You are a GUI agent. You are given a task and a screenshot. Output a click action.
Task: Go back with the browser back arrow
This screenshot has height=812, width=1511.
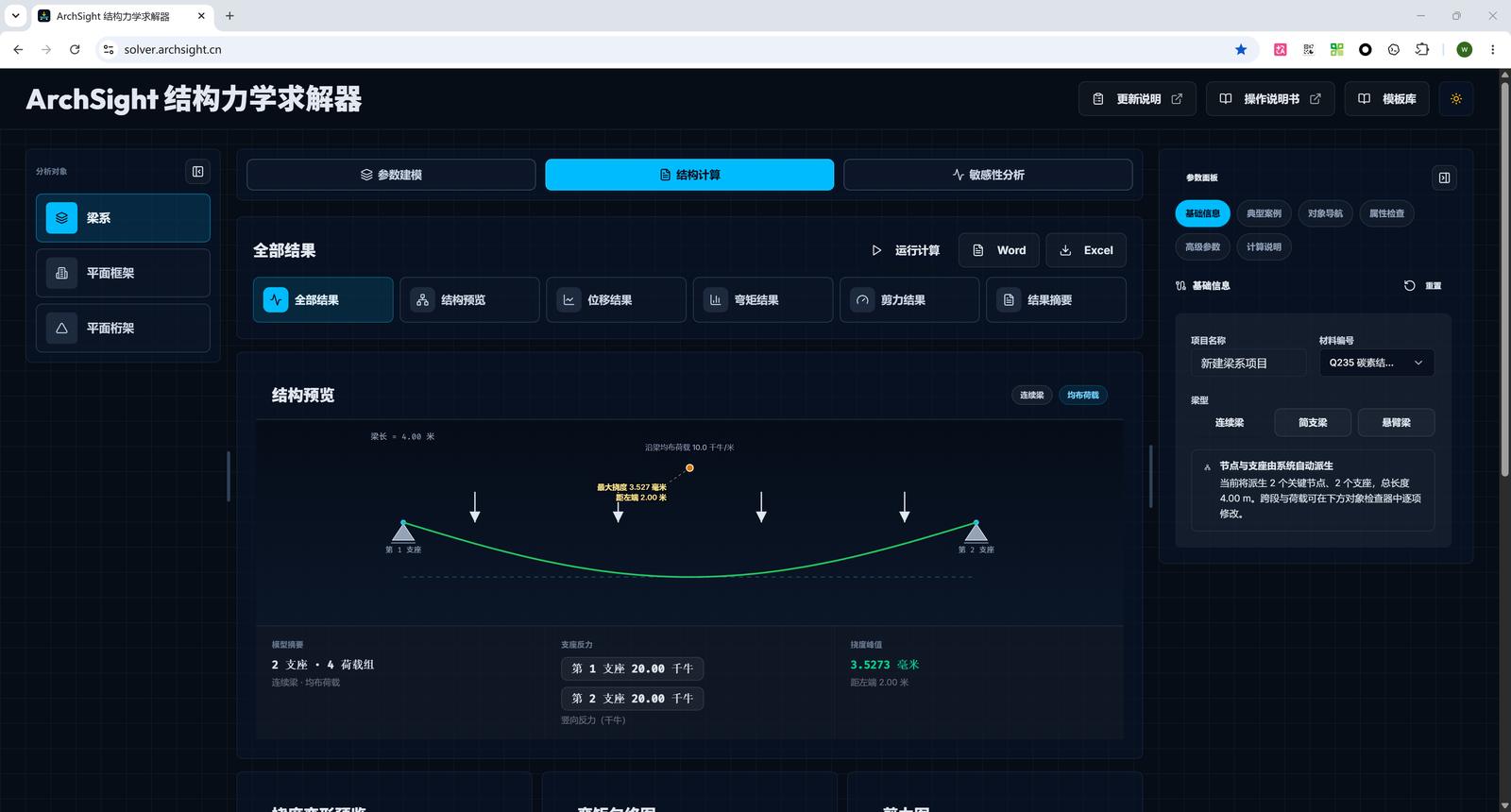pos(18,50)
